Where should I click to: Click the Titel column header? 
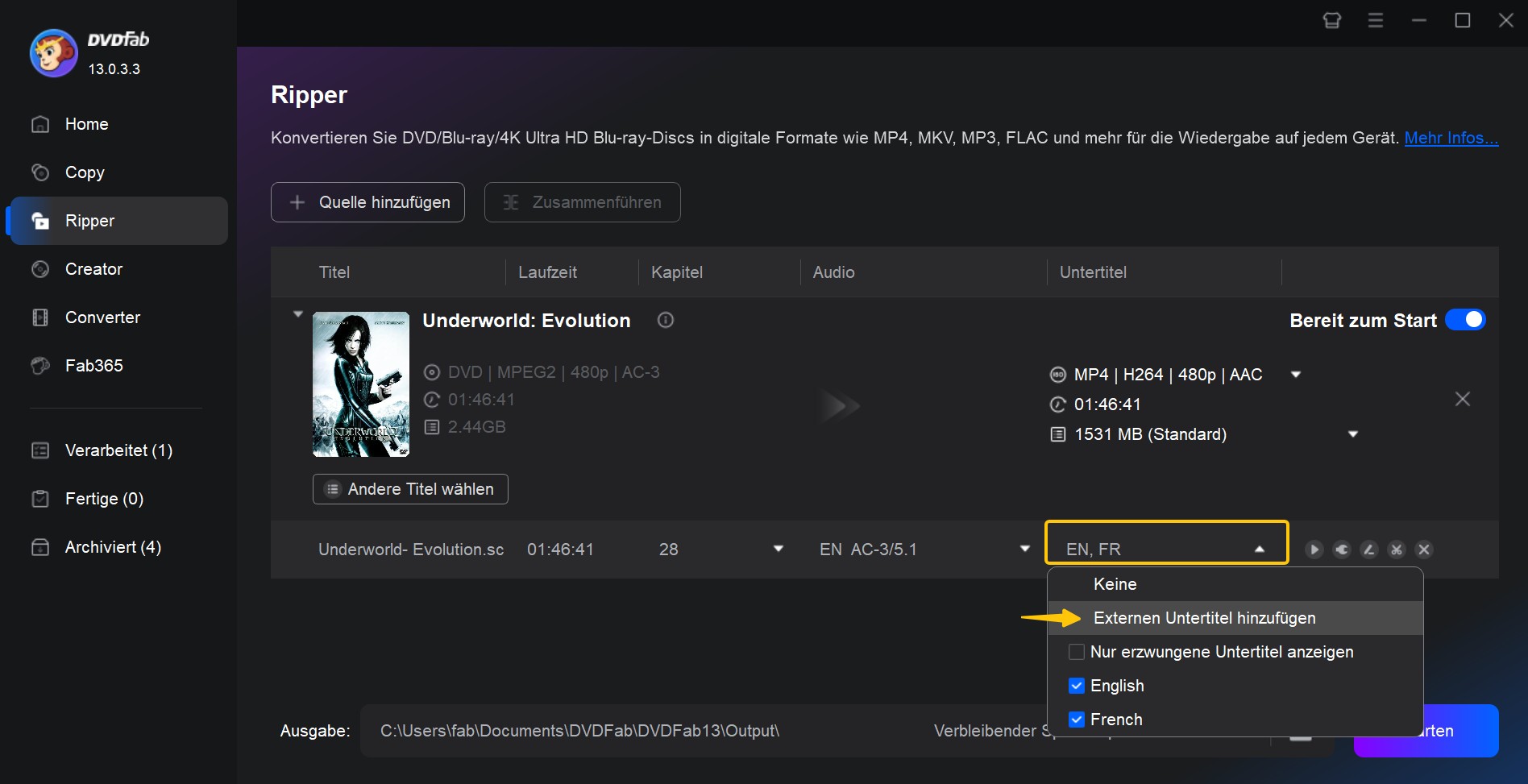(334, 272)
